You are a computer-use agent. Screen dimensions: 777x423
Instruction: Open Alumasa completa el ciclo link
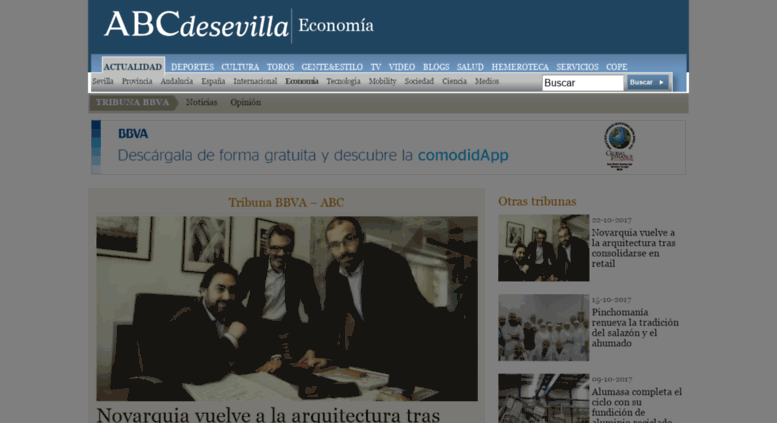[x=637, y=405]
